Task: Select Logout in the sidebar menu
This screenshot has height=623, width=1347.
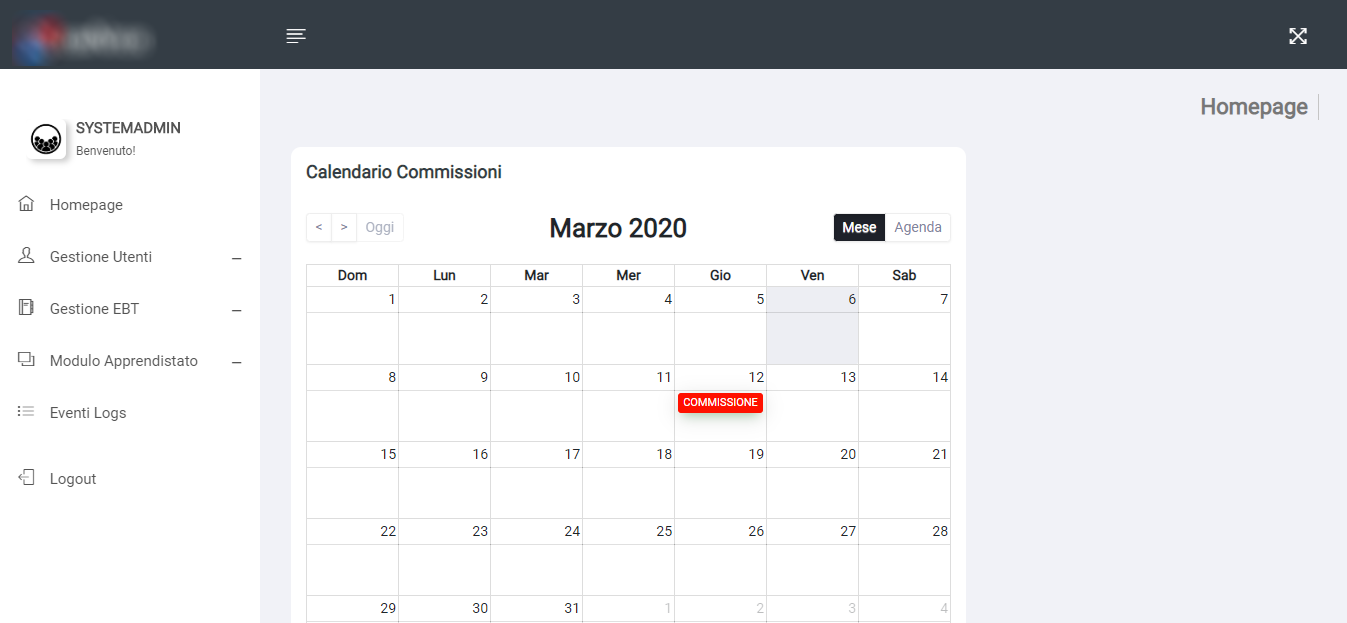Action: click(x=73, y=479)
